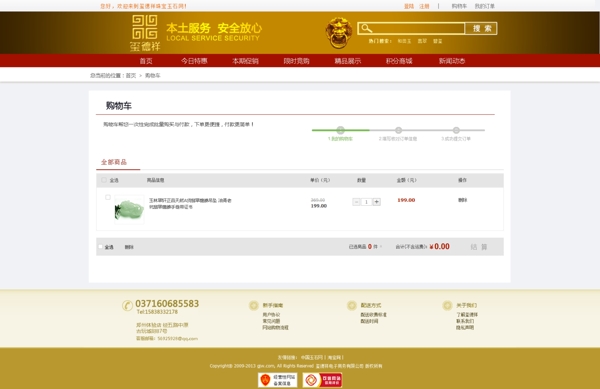Check the jade pendant item checkbox
Screen dimensions: 600x389
[108, 197]
